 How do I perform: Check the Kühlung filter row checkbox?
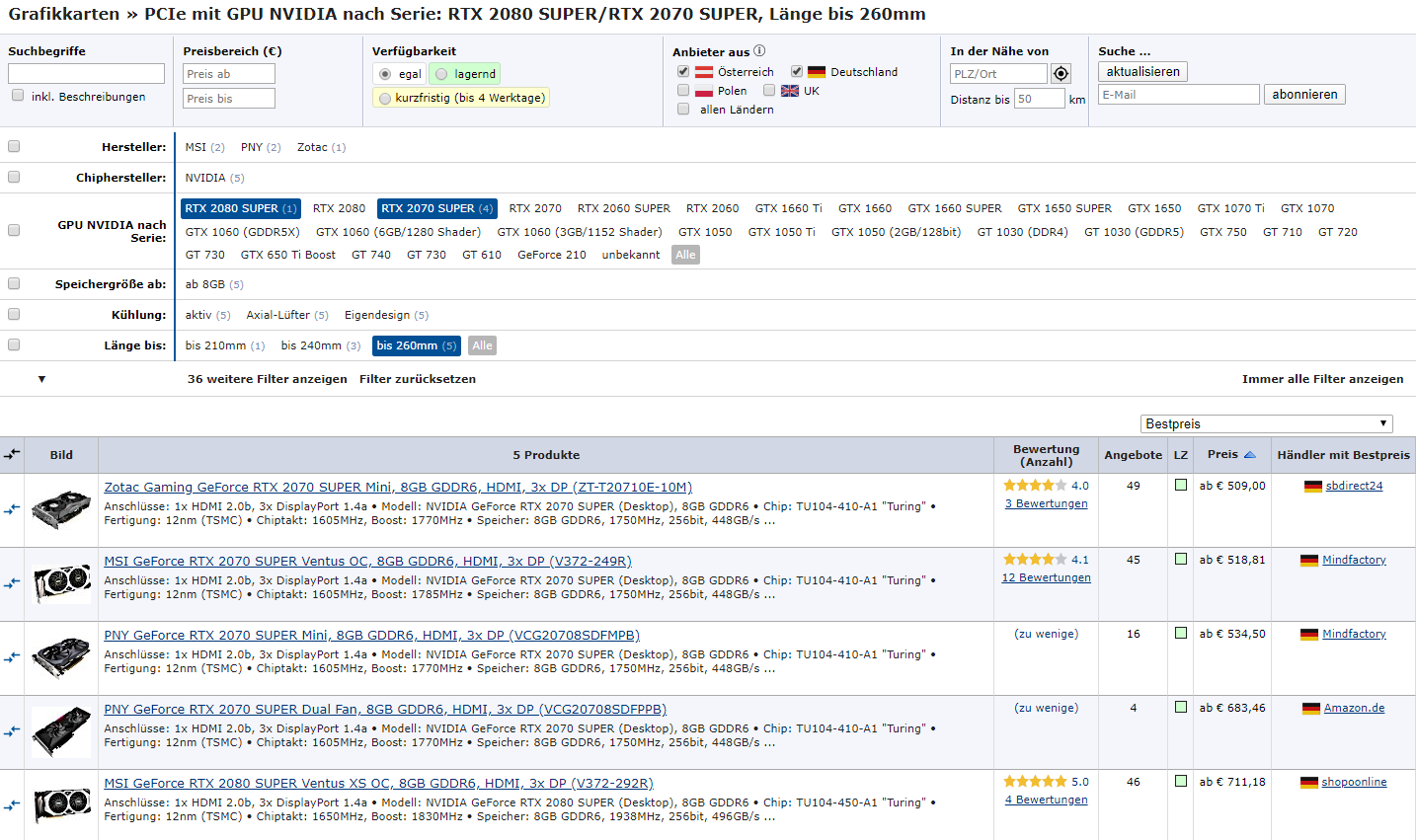coord(14,314)
